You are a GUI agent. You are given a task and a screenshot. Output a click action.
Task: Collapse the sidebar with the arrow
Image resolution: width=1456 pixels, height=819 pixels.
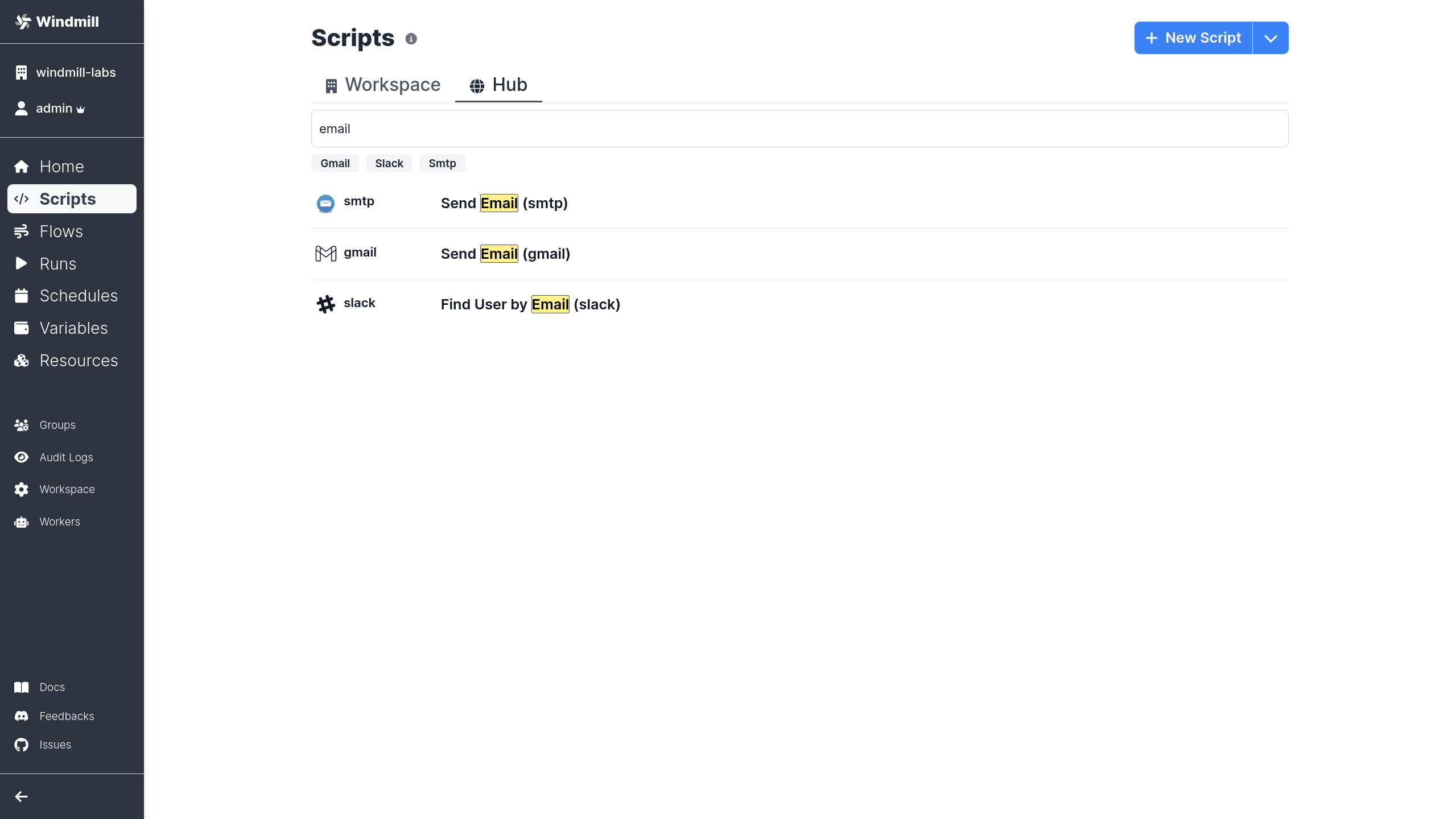point(22,796)
